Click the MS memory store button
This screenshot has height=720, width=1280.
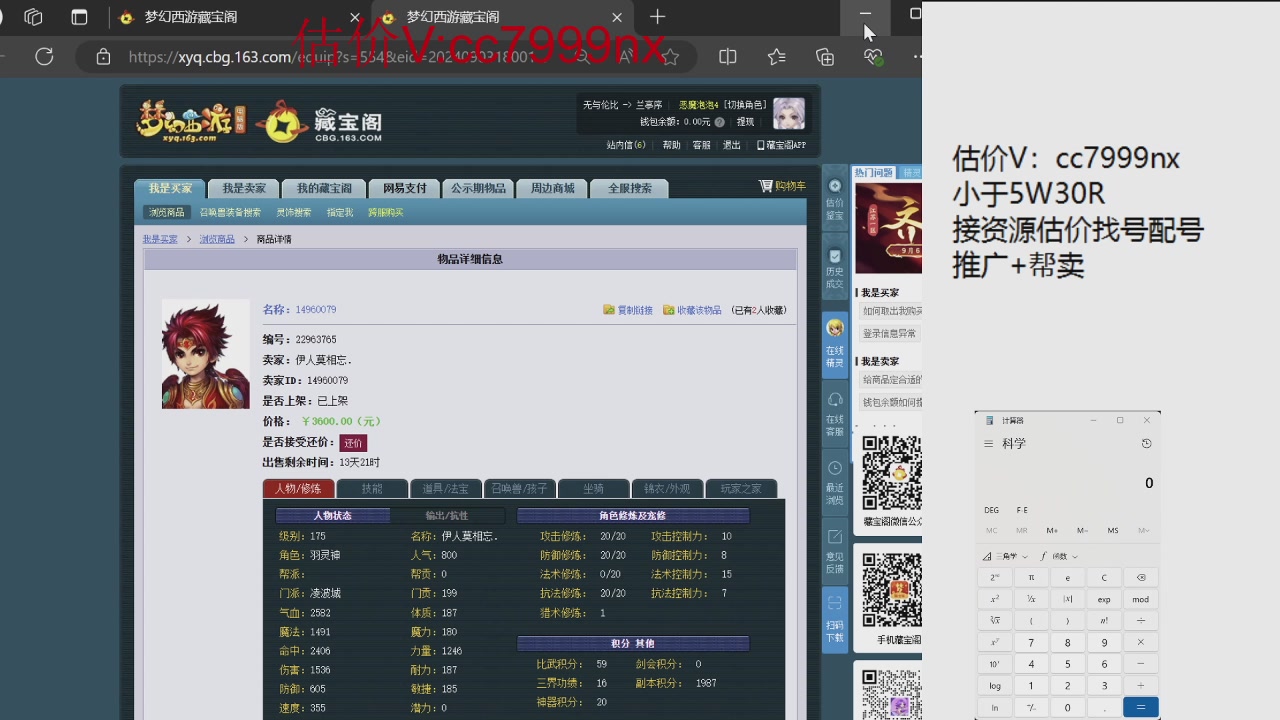pos(1113,531)
